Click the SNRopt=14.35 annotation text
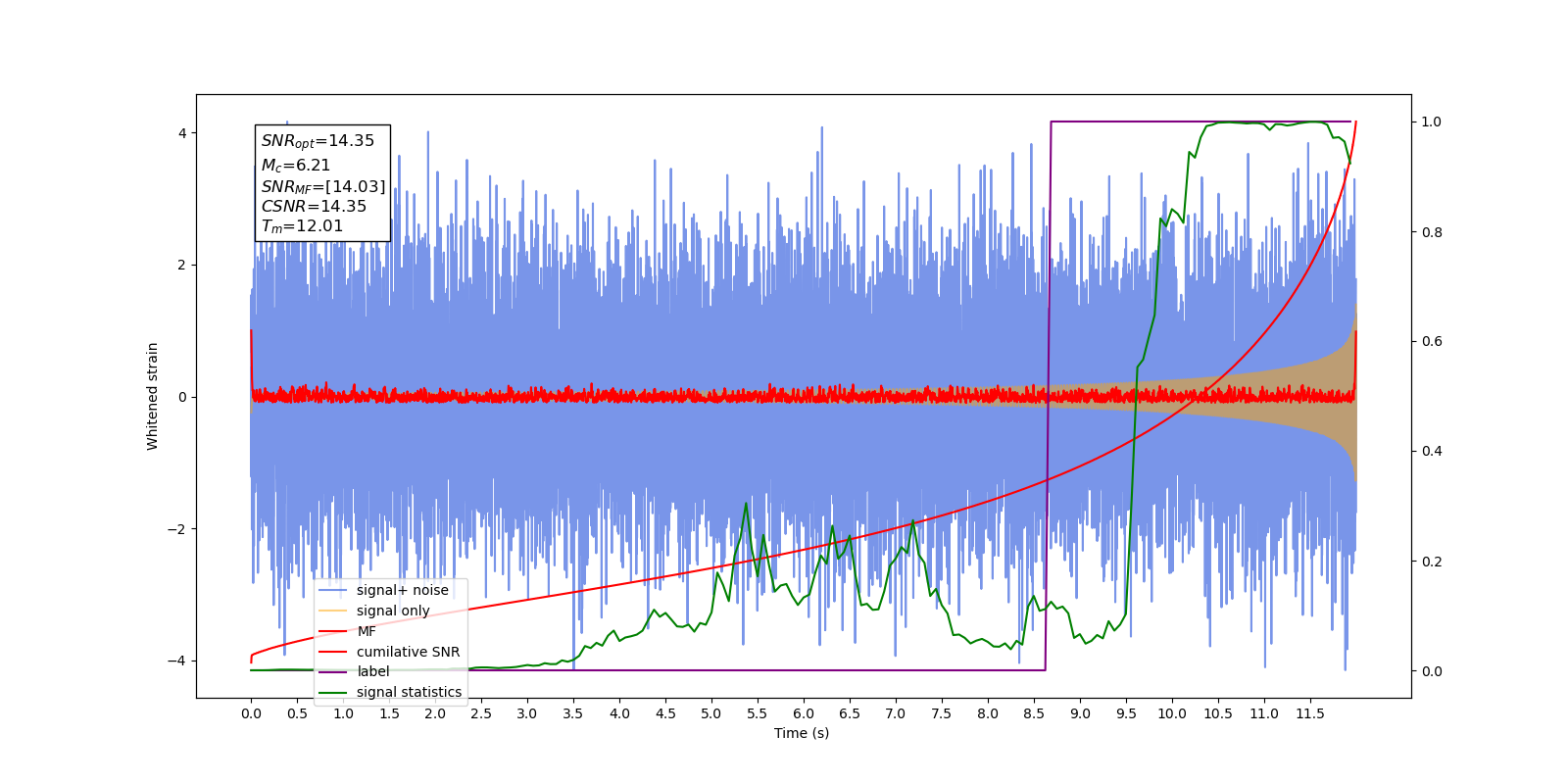The width and height of the screenshot is (1568, 784). click(318, 141)
